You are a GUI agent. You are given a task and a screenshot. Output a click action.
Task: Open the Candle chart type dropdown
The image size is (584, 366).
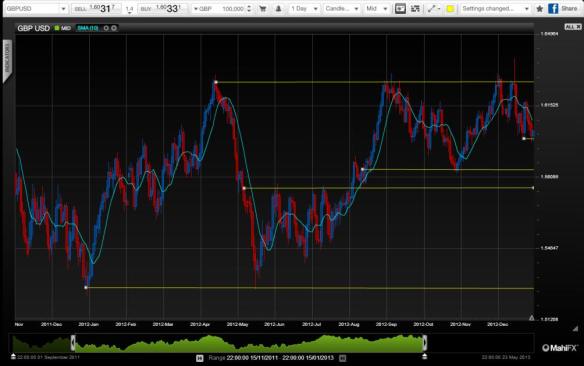coord(342,9)
